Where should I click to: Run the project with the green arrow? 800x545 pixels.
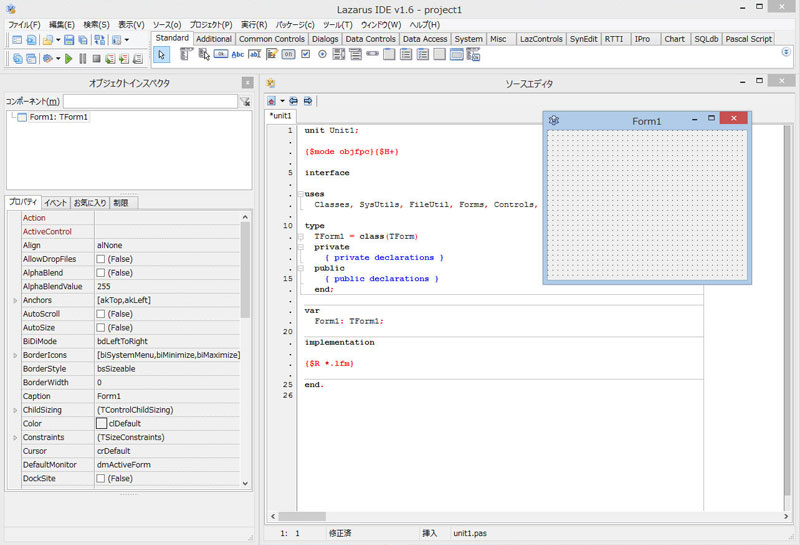(x=68, y=59)
